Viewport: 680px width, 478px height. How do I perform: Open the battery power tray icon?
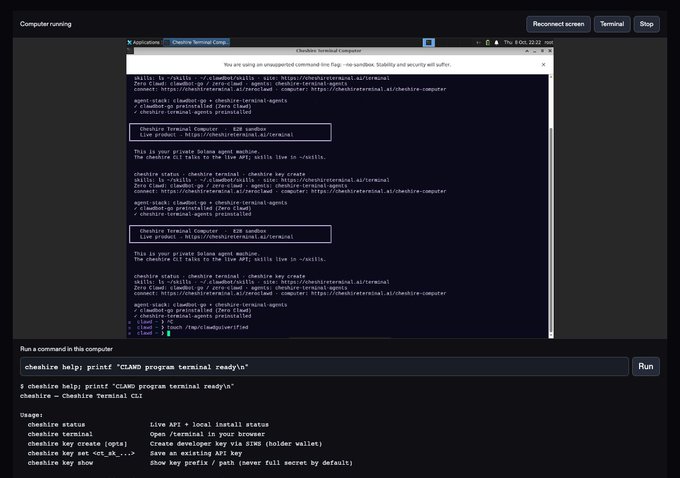pyautogui.click(x=487, y=43)
